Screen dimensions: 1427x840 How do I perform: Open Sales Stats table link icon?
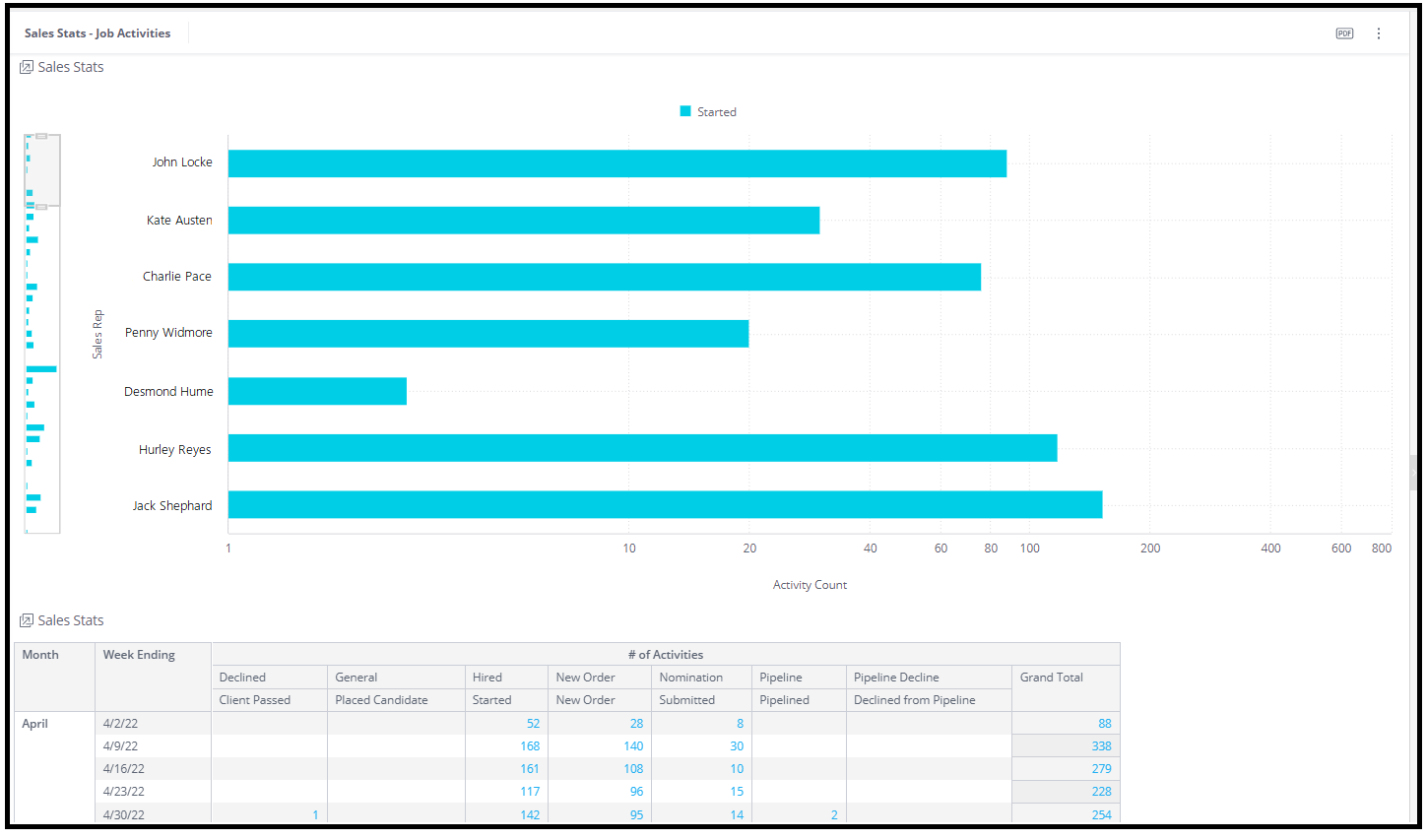(27, 620)
